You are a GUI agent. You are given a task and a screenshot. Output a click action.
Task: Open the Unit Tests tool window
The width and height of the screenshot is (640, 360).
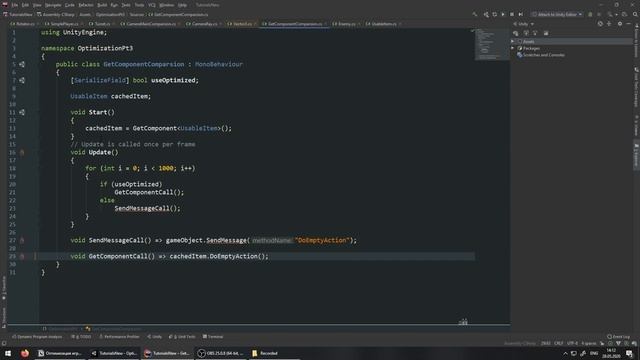(x=182, y=337)
